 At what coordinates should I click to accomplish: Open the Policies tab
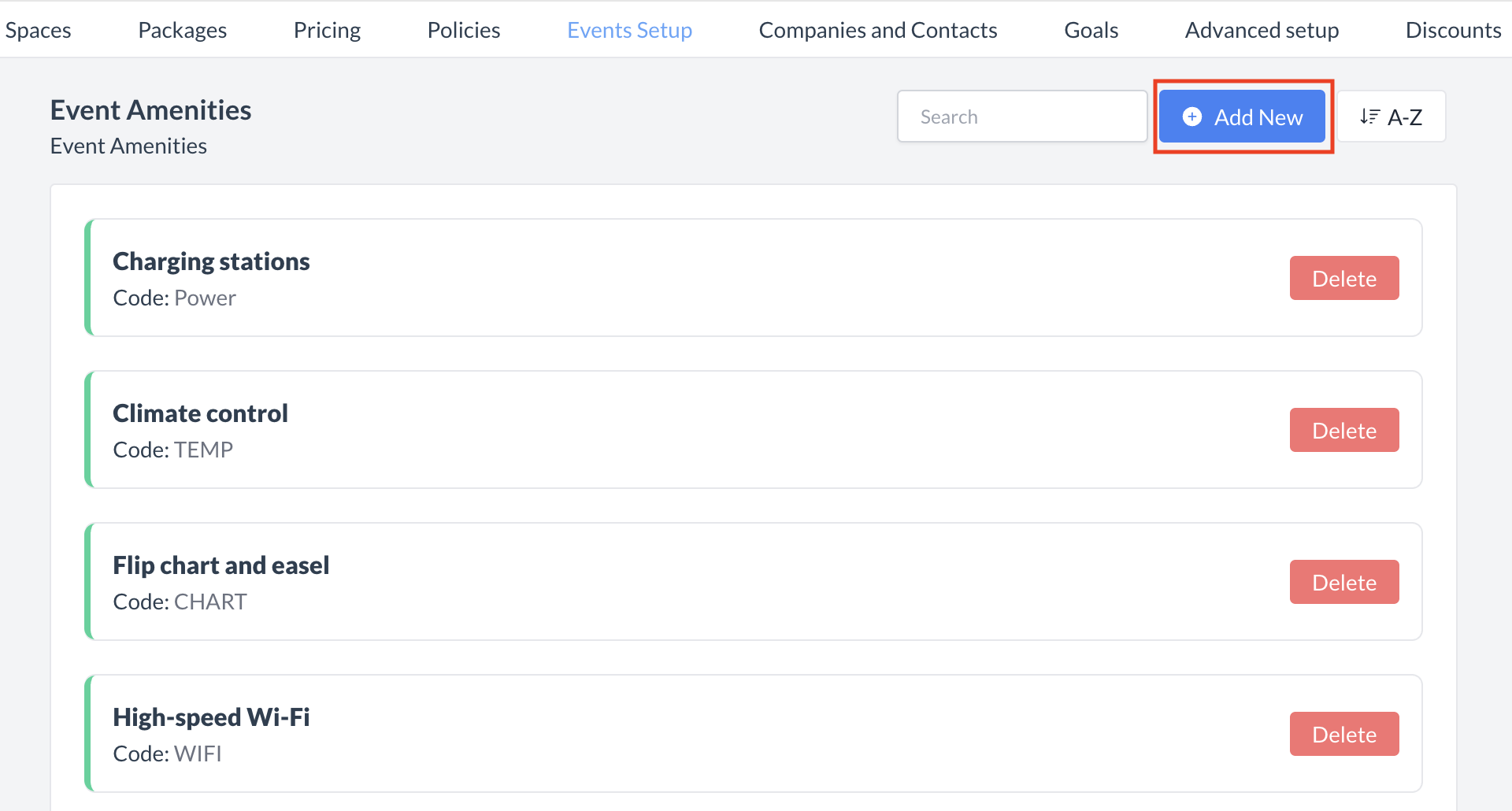coord(463,30)
